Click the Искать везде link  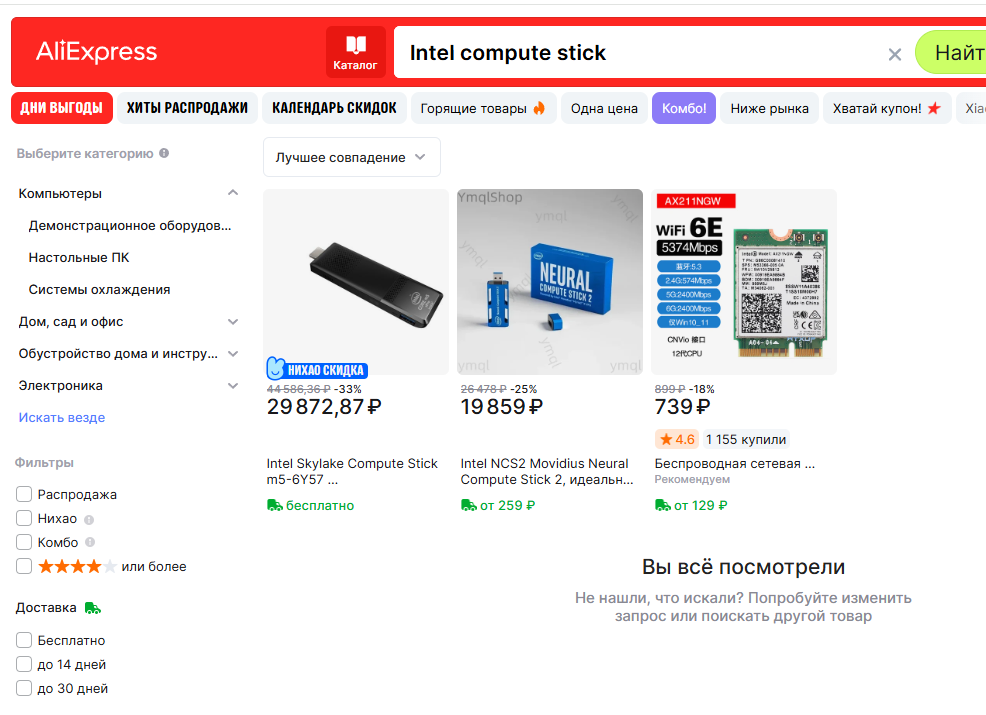coord(62,417)
